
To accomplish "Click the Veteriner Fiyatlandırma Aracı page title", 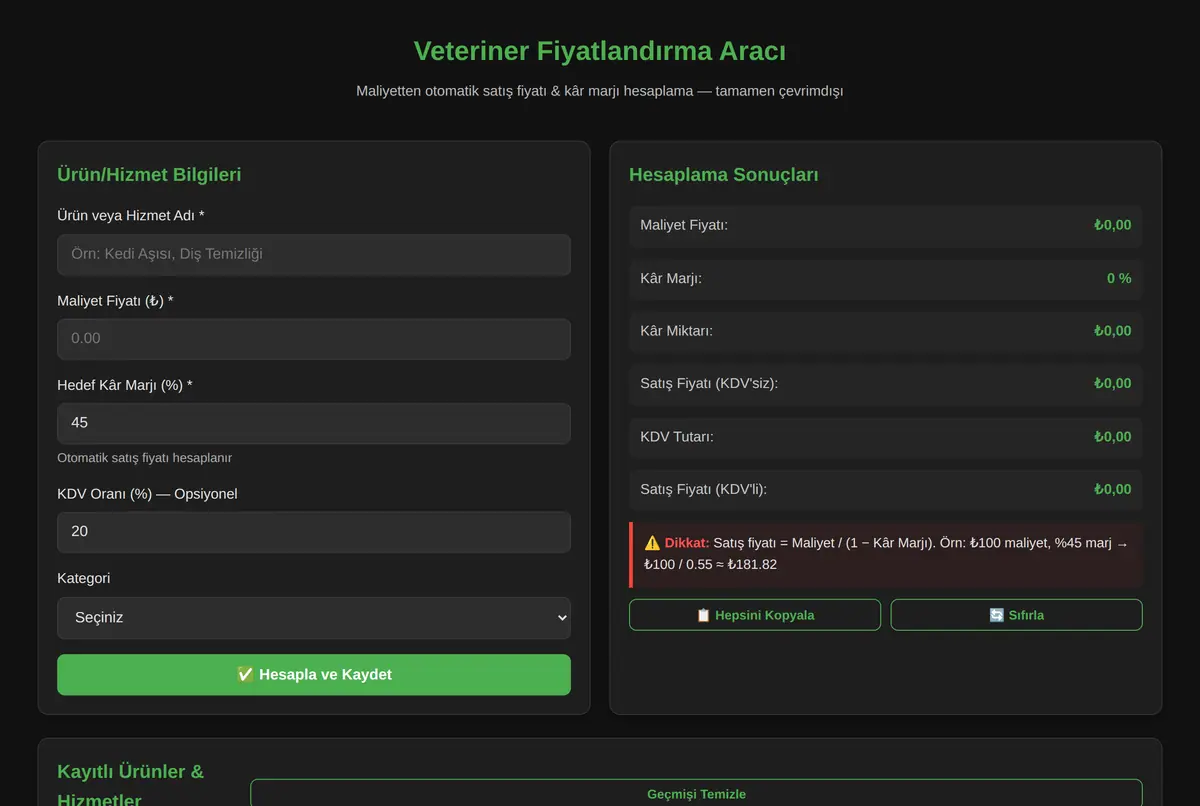I will point(600,51).
